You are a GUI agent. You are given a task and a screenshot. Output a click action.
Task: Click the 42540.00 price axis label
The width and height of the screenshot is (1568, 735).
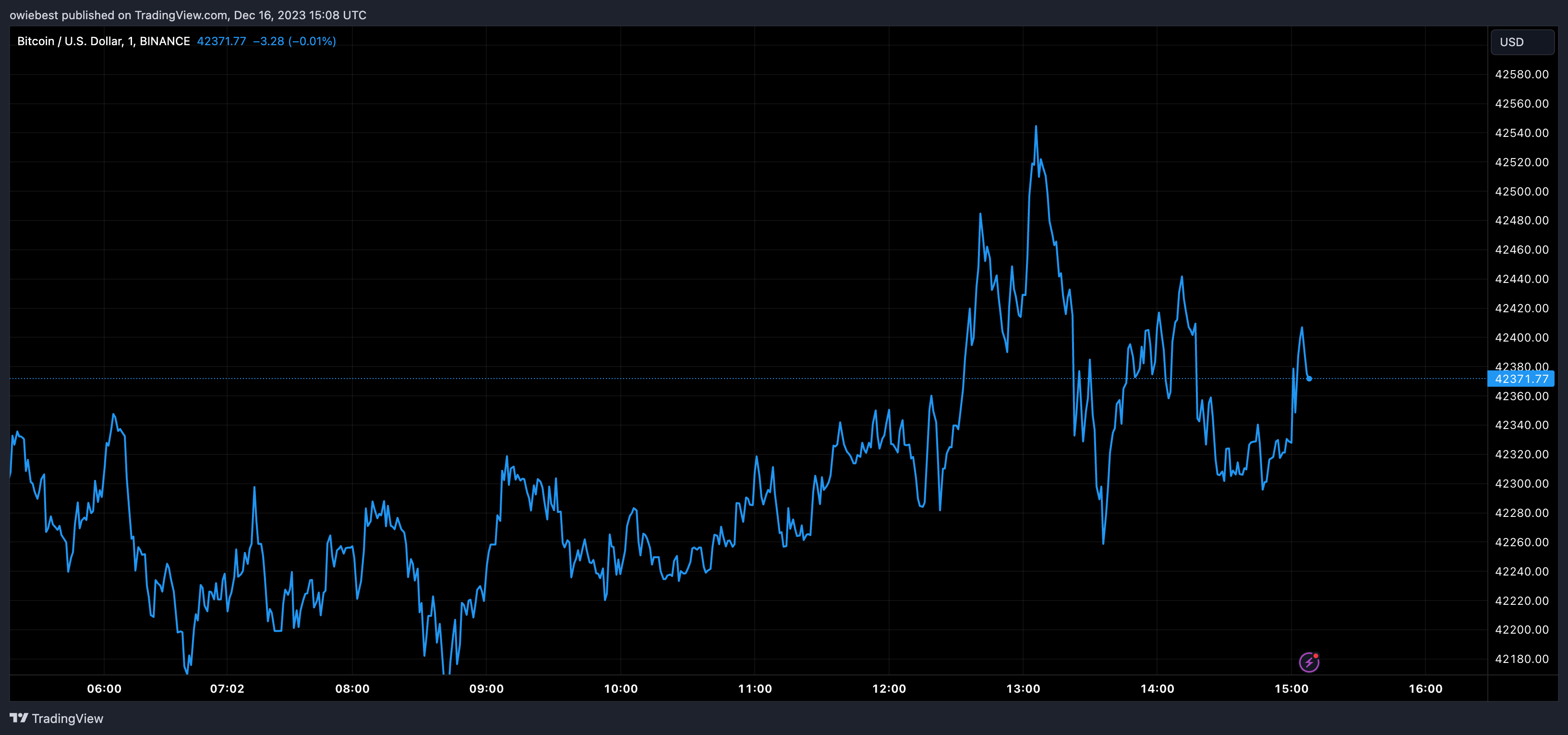point(1522,133)
